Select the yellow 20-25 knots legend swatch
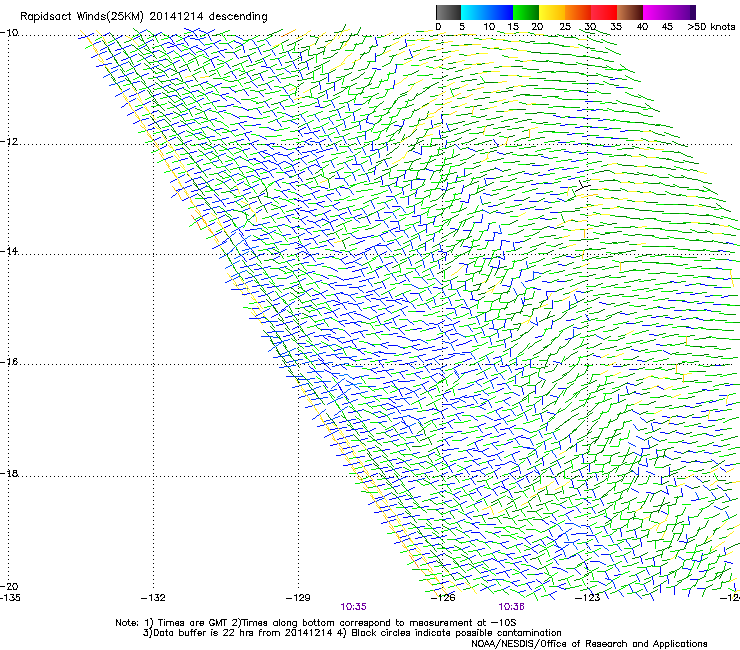The image size is (740, 650). 552,12
